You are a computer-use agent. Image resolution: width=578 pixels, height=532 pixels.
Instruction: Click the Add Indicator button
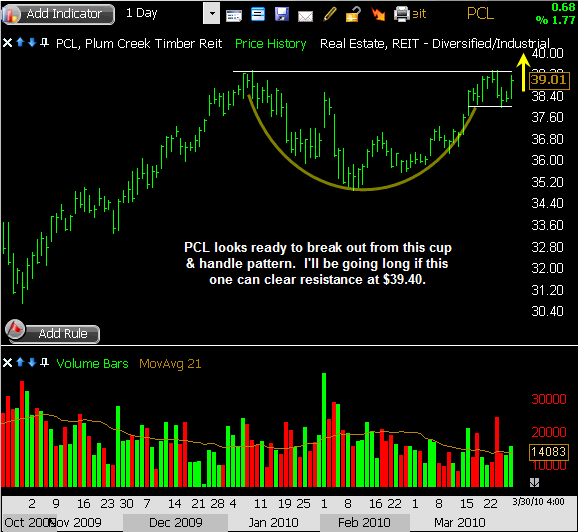coord(58,14)
